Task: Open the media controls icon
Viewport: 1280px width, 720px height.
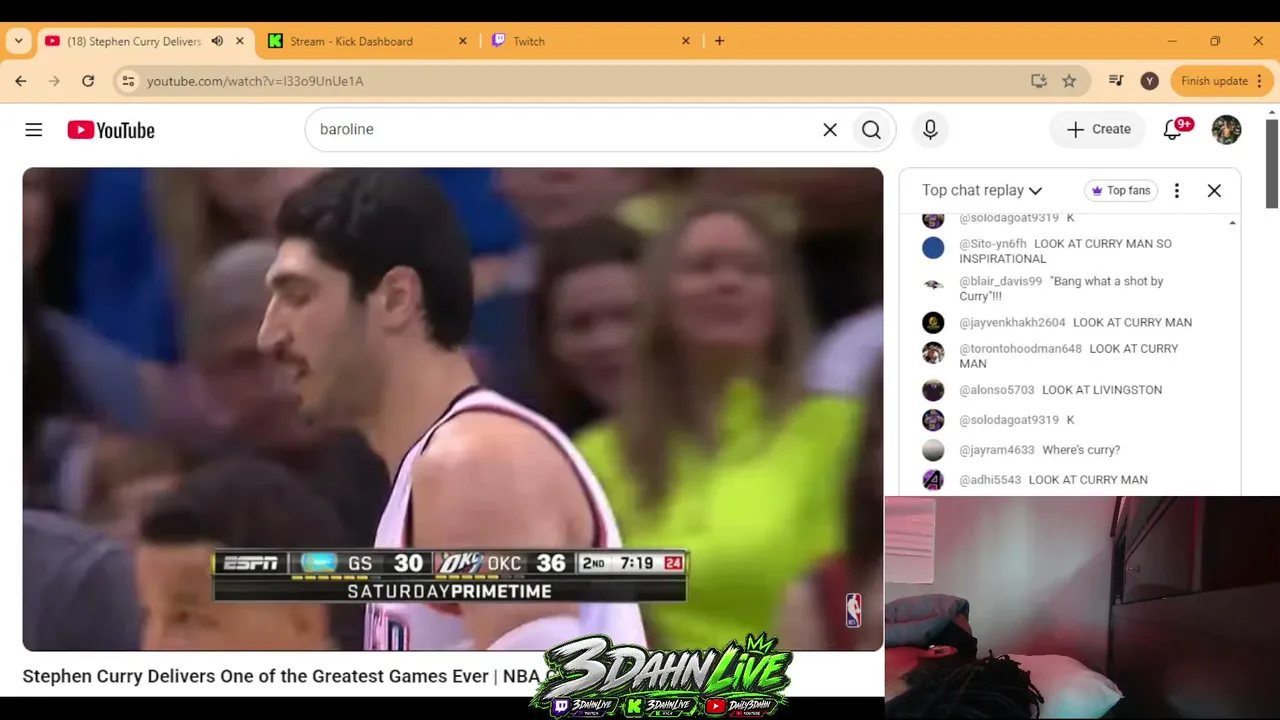Action: coord(1117,81)
